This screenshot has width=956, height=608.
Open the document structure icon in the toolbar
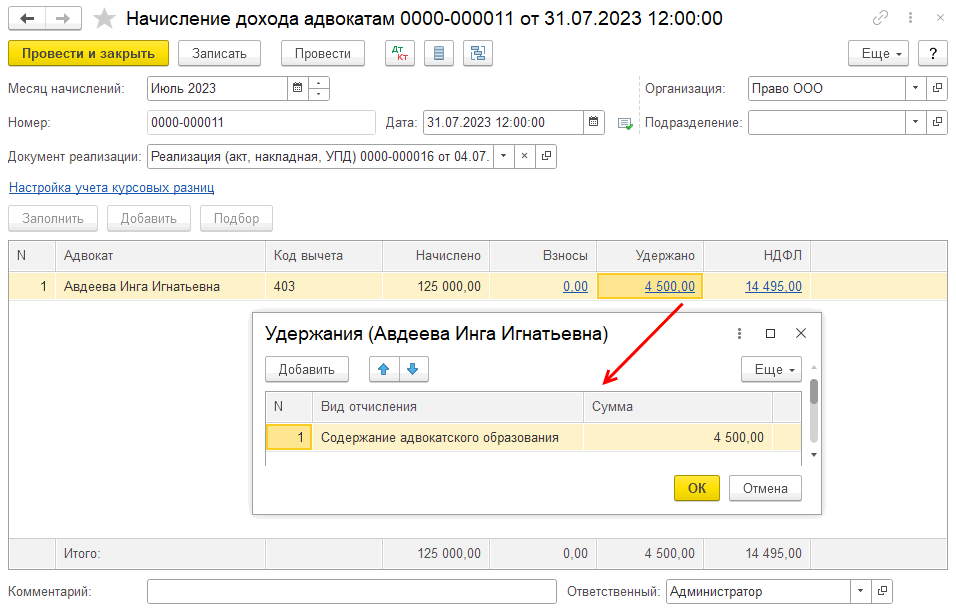[x=478, y=53]
